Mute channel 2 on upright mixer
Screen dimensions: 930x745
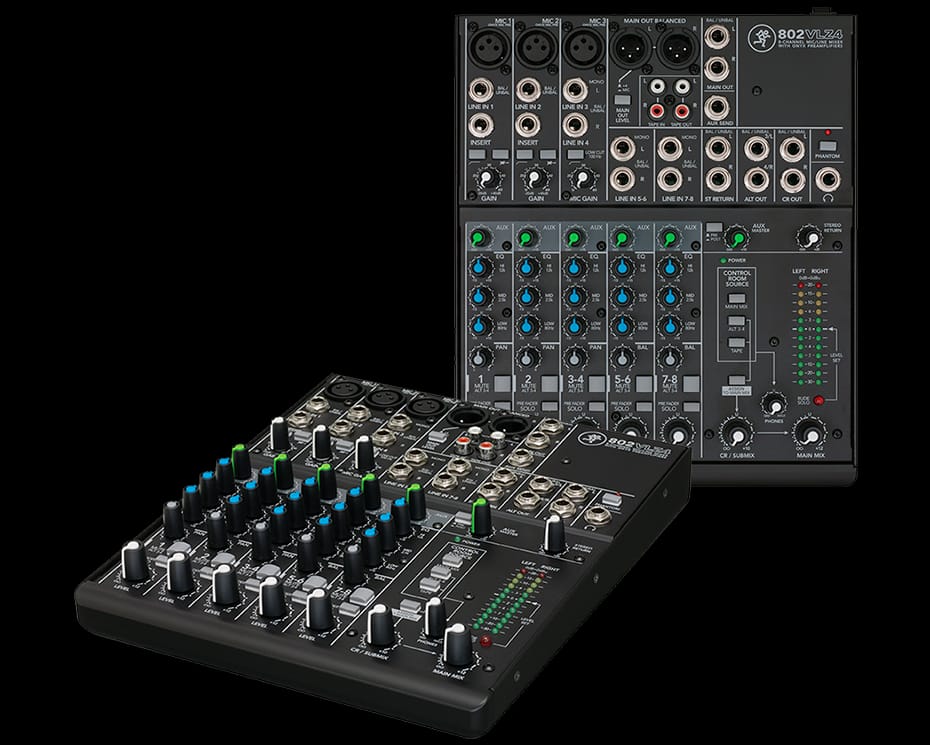click(550, 383)
